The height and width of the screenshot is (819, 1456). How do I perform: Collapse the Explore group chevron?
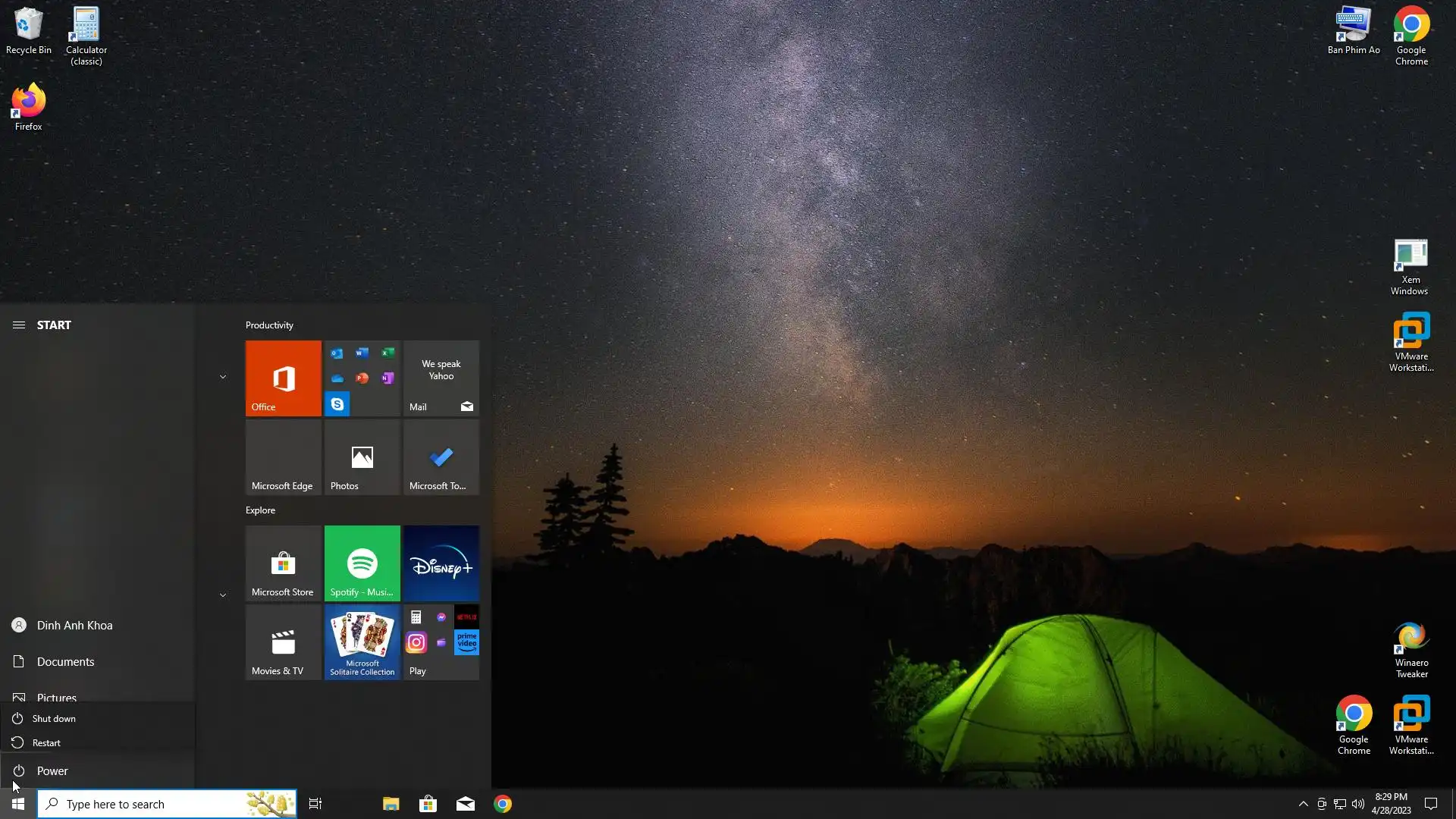[223, 595]
